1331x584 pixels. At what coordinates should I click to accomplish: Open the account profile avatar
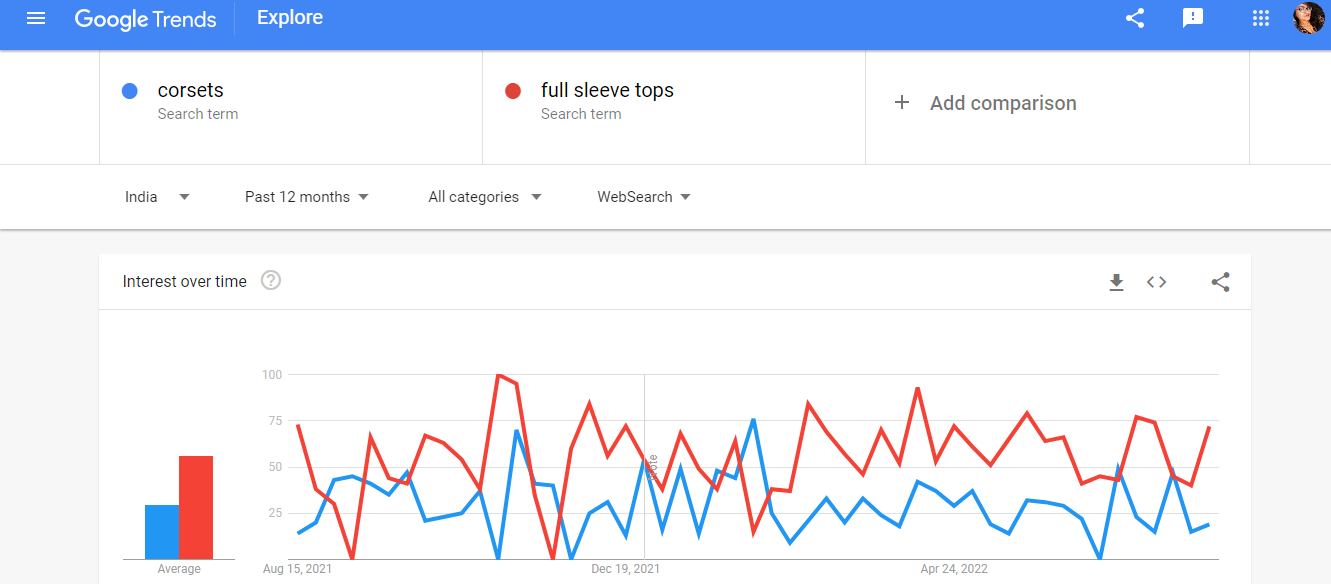point(1308,18)
